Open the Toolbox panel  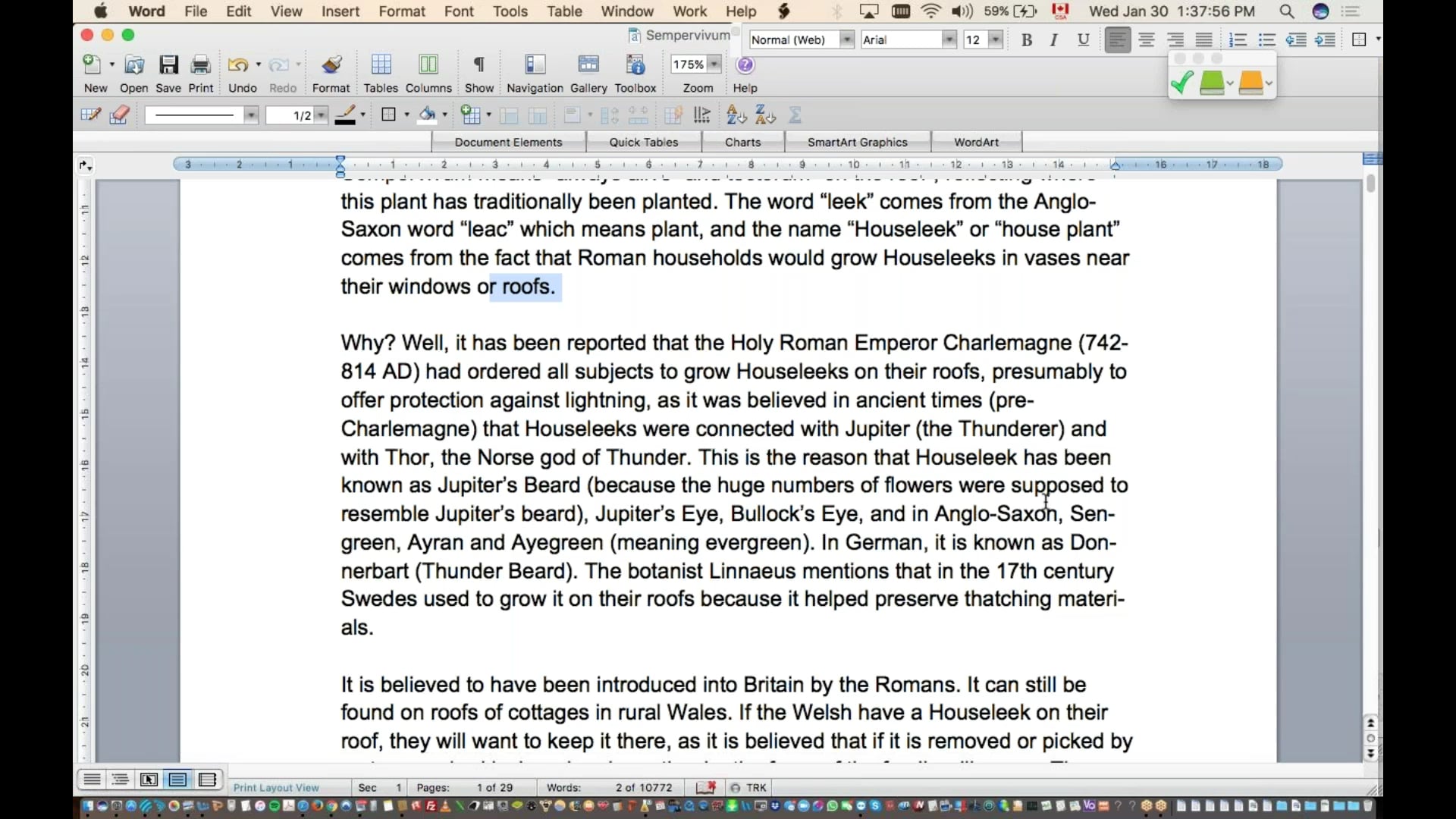point(635,66)
